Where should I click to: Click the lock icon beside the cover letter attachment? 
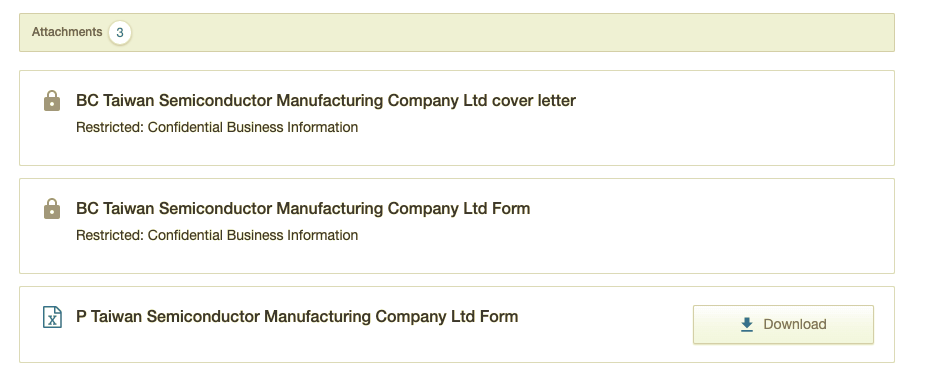[x=52, y=100]
